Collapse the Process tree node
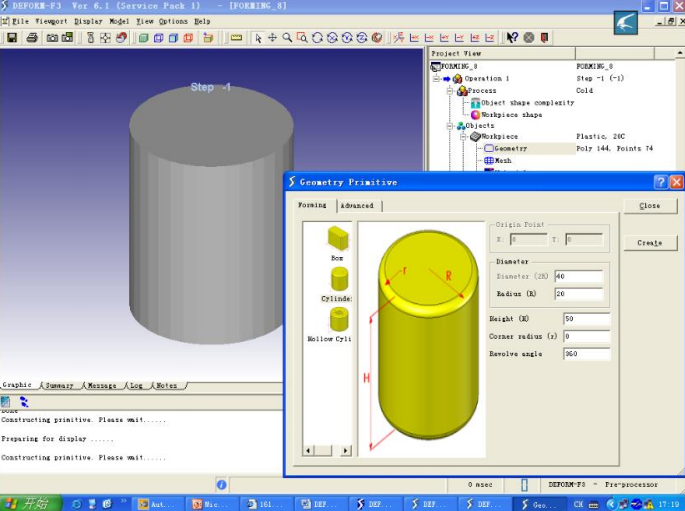Image resolution: width=685 pixels, height=511 pixels. [450, 91]
